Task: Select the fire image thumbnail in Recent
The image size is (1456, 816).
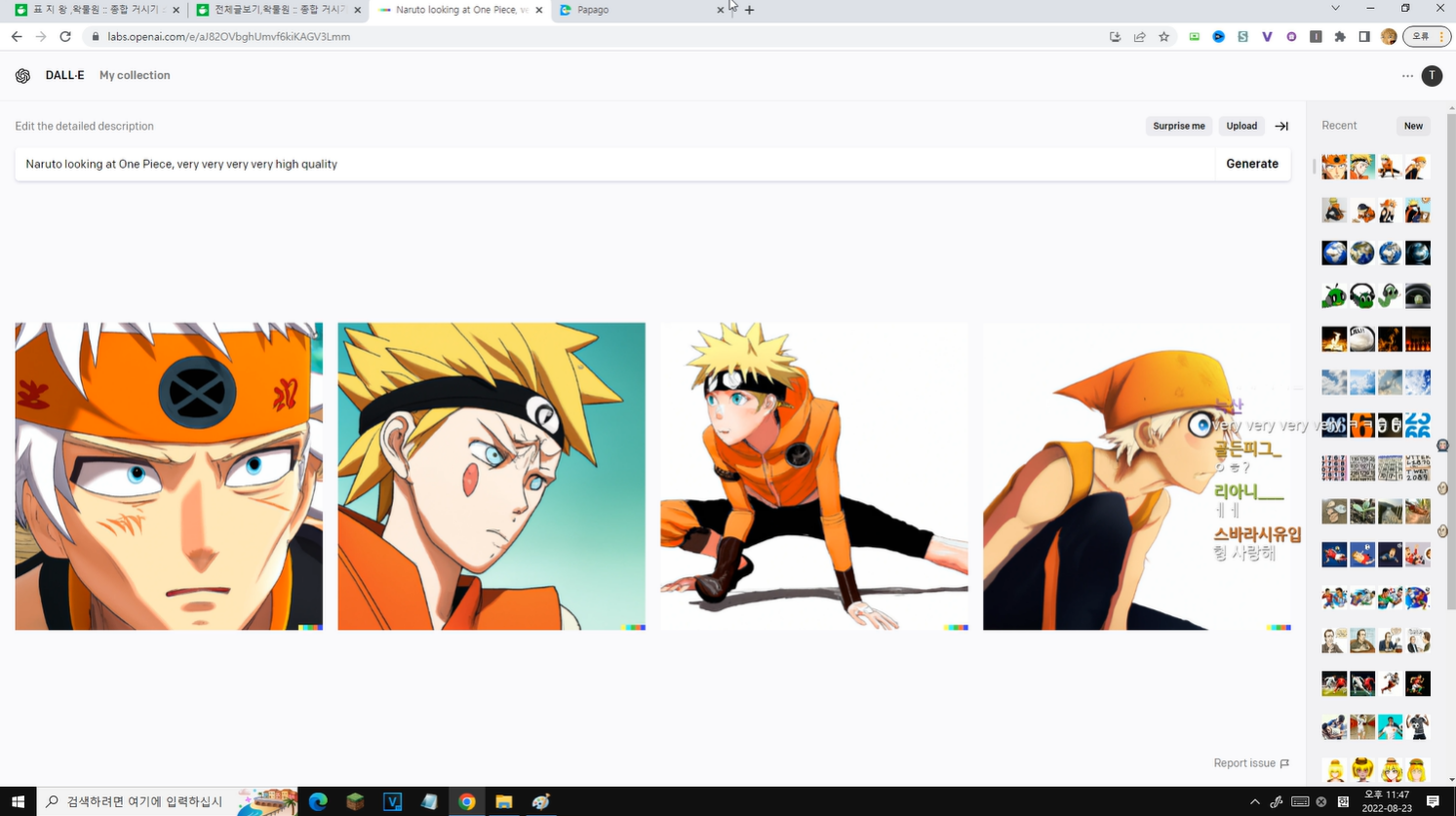Action: click(1334, 338)
